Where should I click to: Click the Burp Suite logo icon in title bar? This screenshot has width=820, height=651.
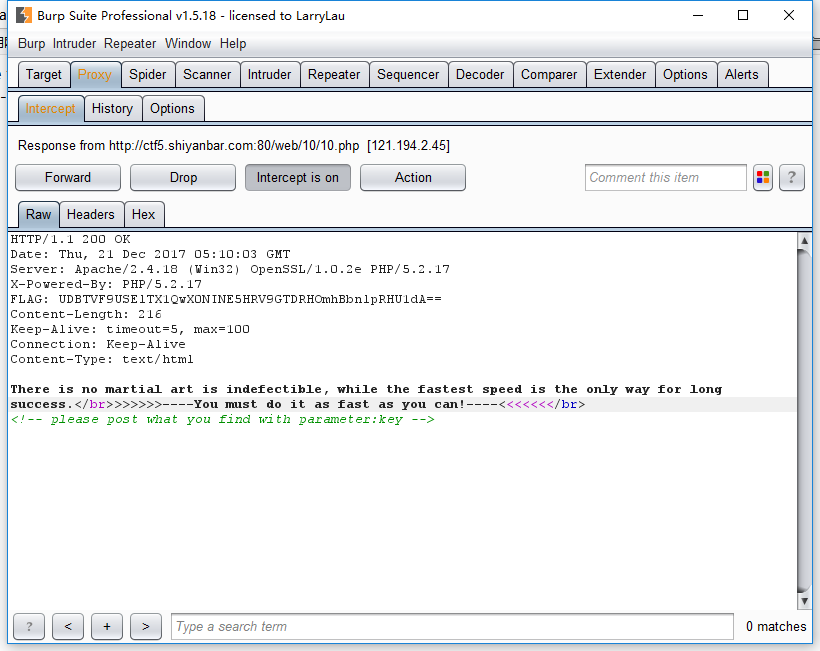24,15
